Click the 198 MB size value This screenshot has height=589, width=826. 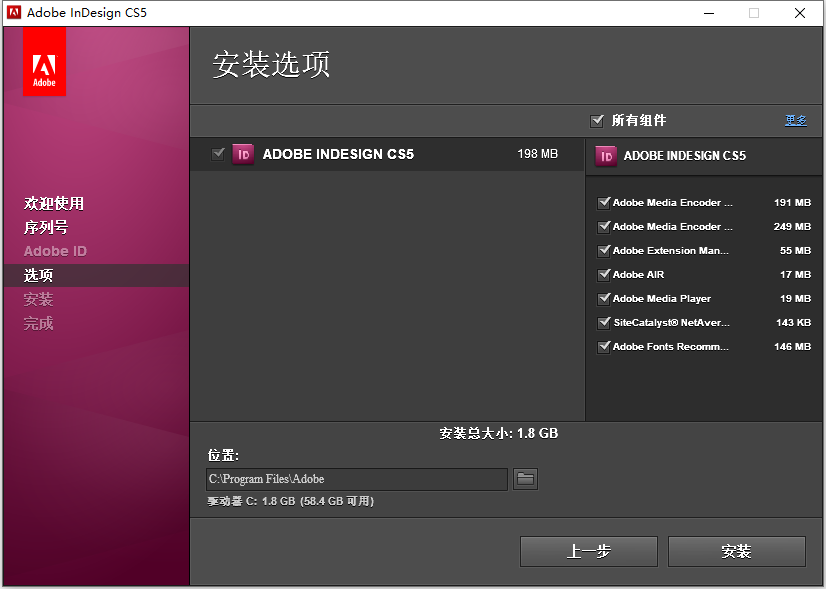[537, 154]
